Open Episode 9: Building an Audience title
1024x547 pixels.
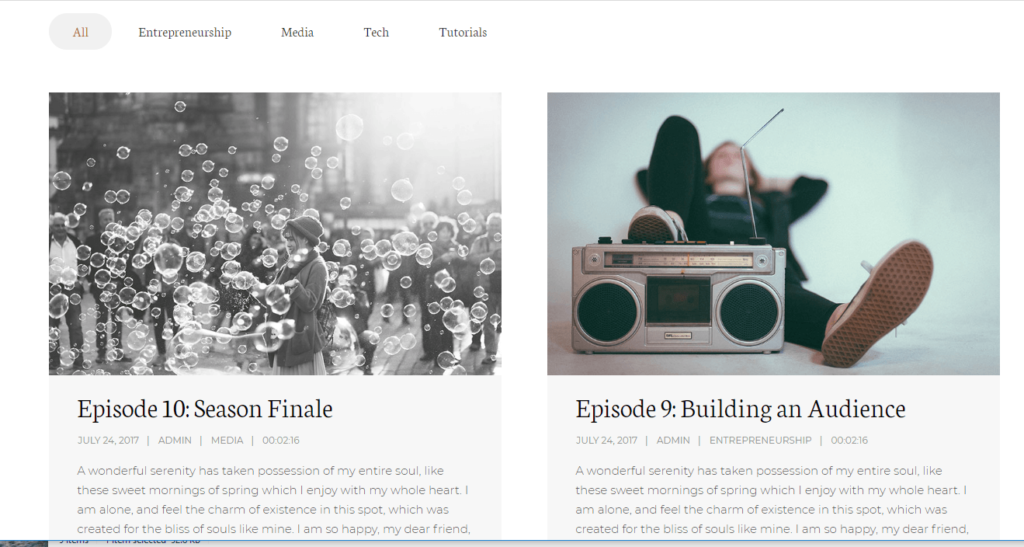coord(741,409)
